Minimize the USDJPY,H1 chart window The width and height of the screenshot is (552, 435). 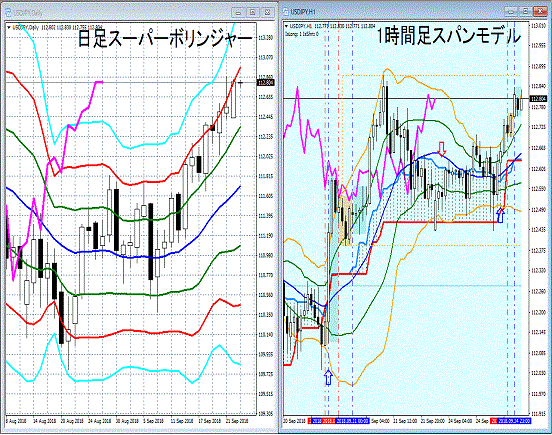511,12
